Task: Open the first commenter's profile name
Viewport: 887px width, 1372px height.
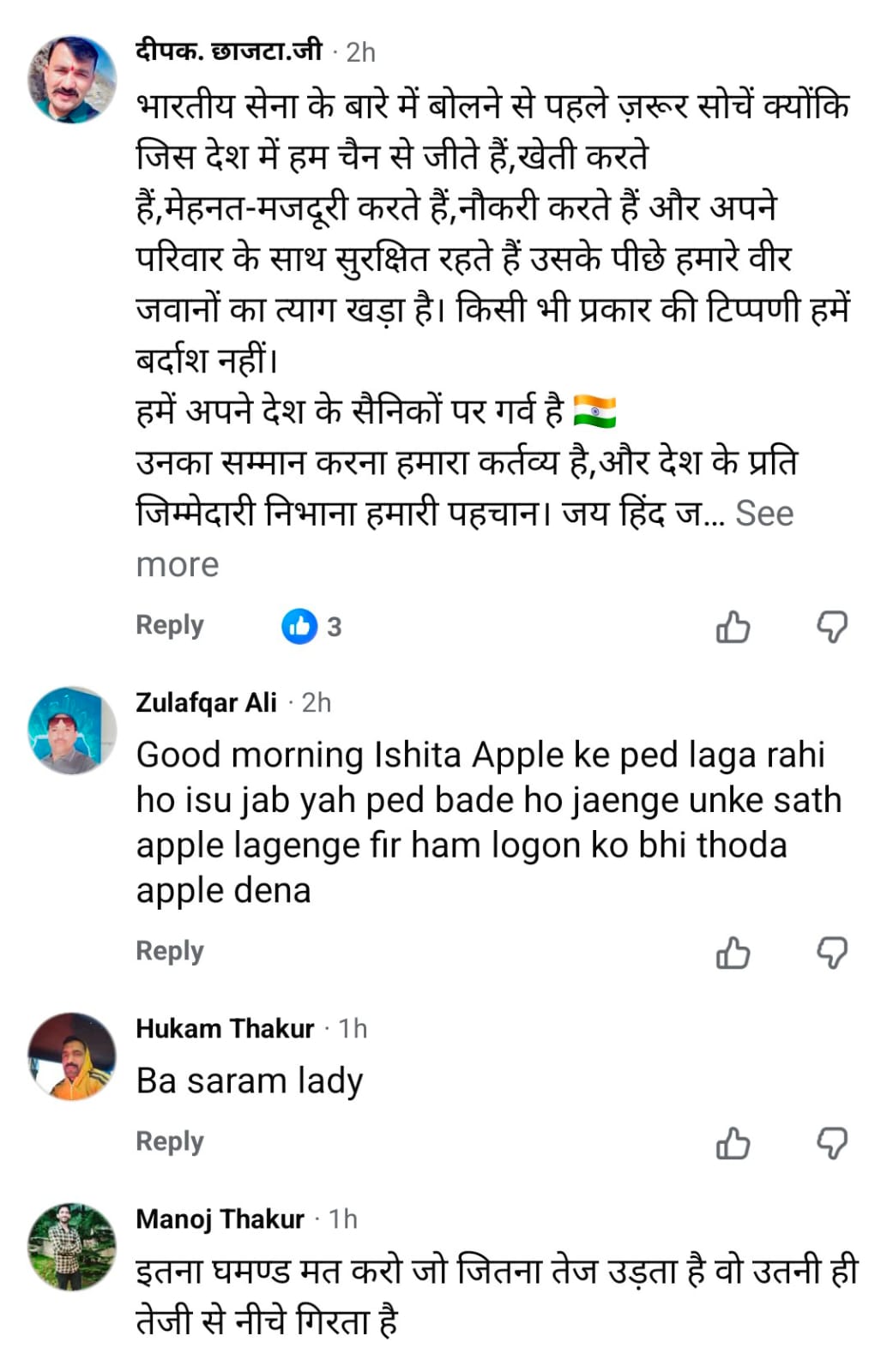Action: point(228,51)
